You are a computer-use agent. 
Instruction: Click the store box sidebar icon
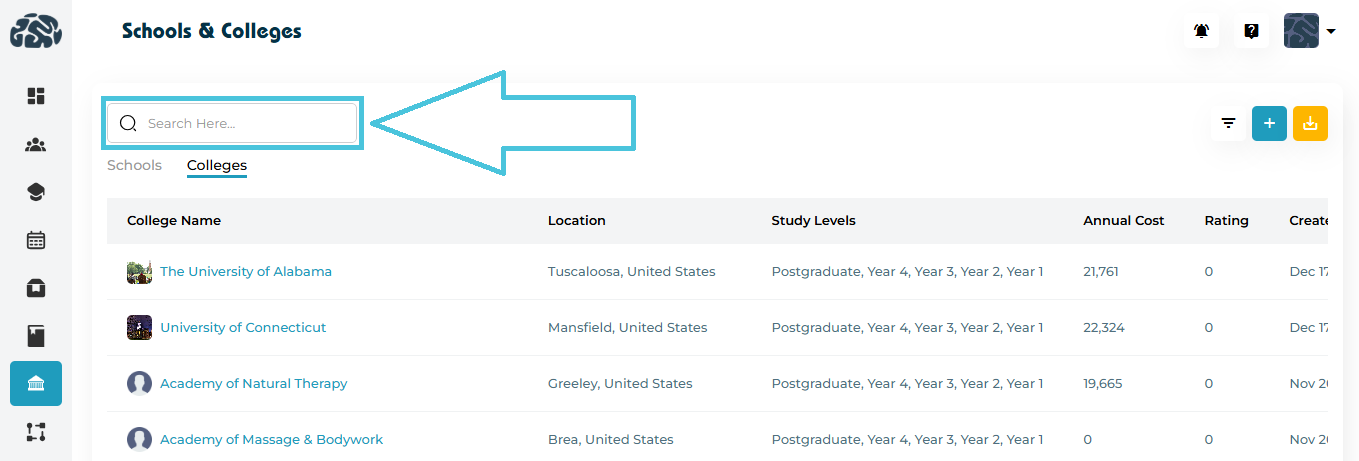click(x=36, y=288)
